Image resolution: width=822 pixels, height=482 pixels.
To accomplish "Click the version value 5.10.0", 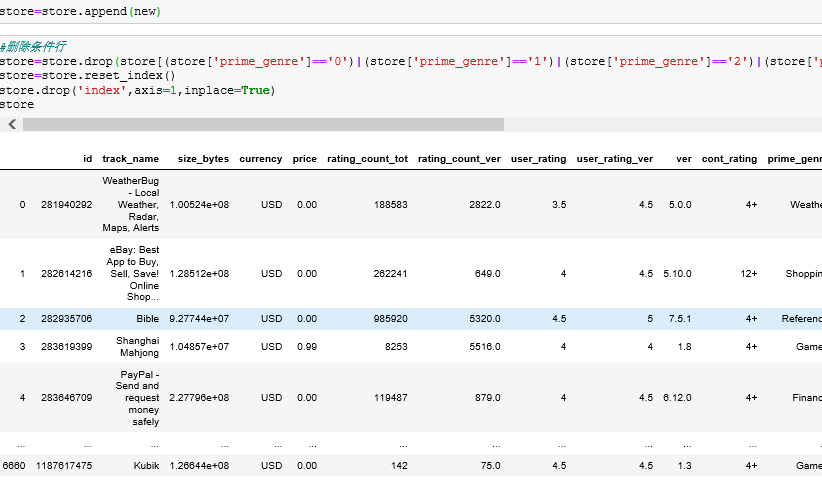I will tap(677, 274).
